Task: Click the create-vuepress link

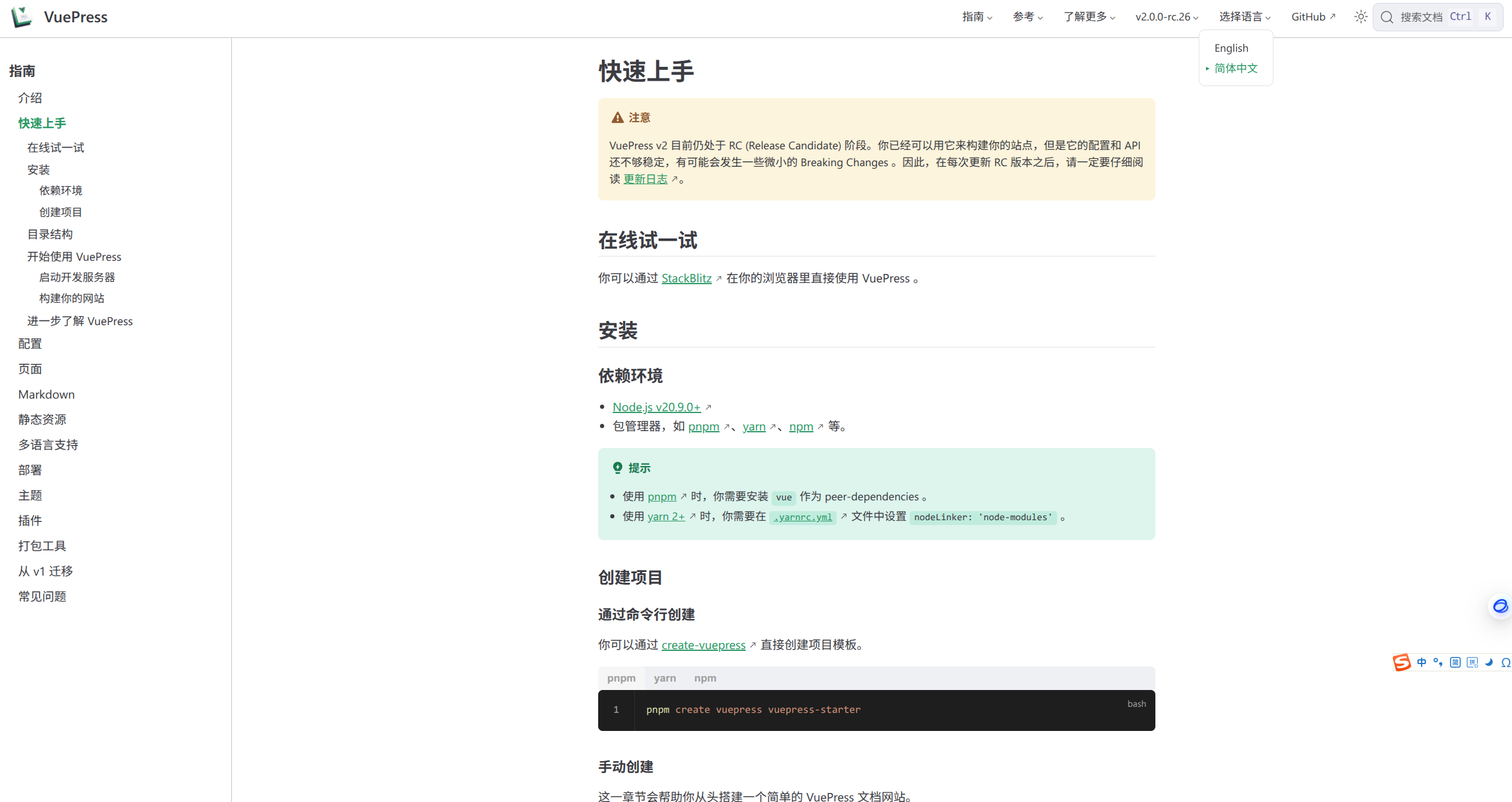Action: [704, 645]
